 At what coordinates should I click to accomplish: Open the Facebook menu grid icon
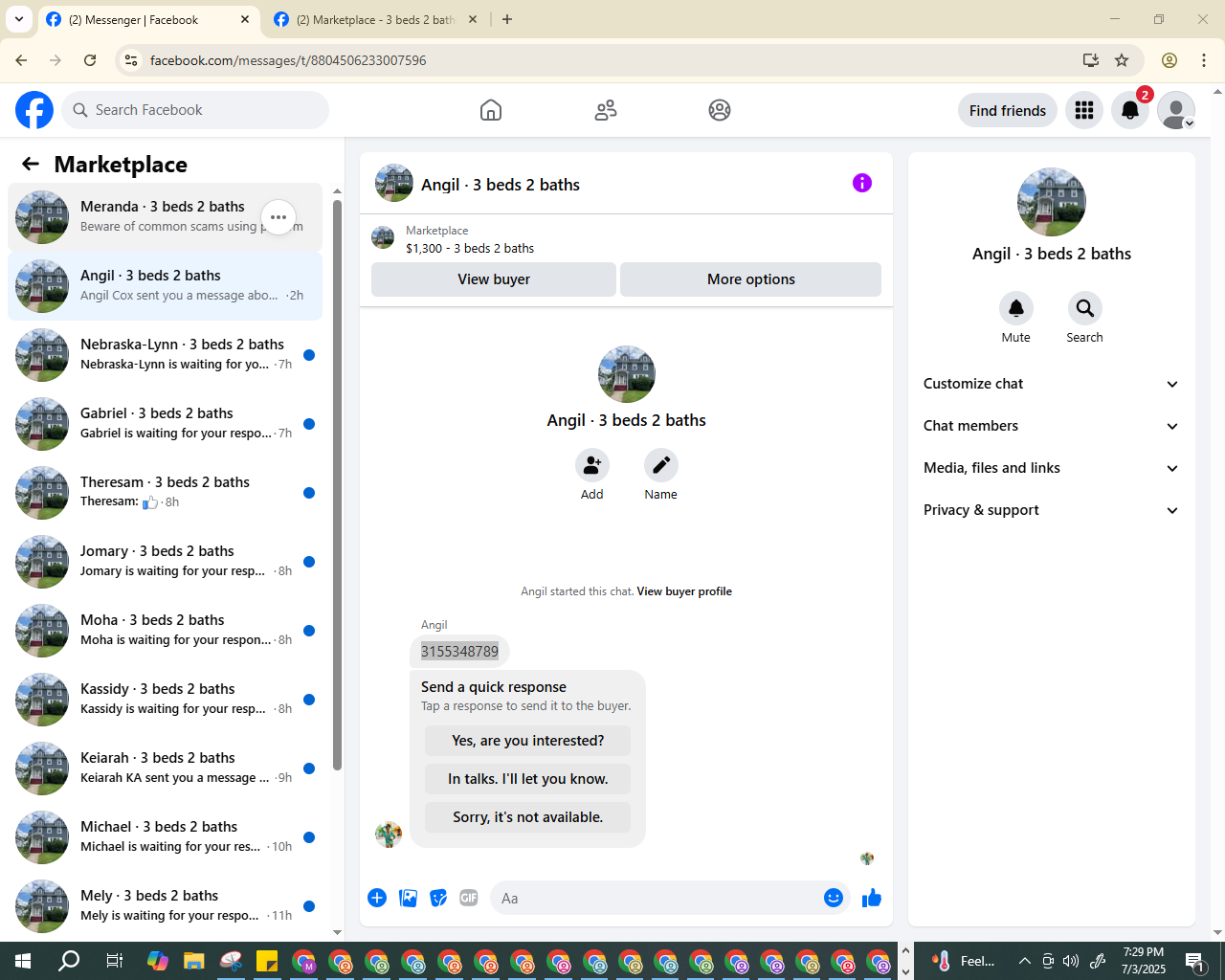(1084, 110)
